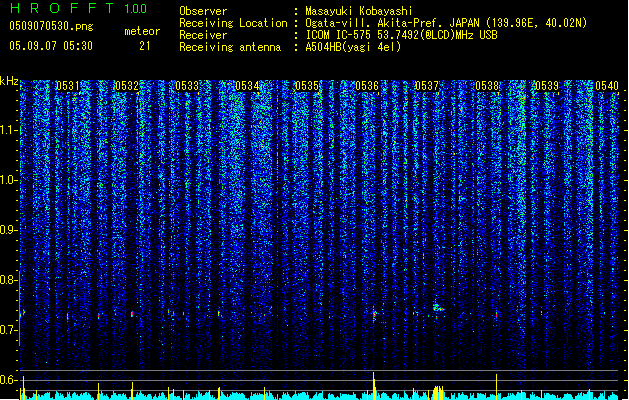Click the 0536 time marker
629x400 pixels.
click(x=367, y=86)
